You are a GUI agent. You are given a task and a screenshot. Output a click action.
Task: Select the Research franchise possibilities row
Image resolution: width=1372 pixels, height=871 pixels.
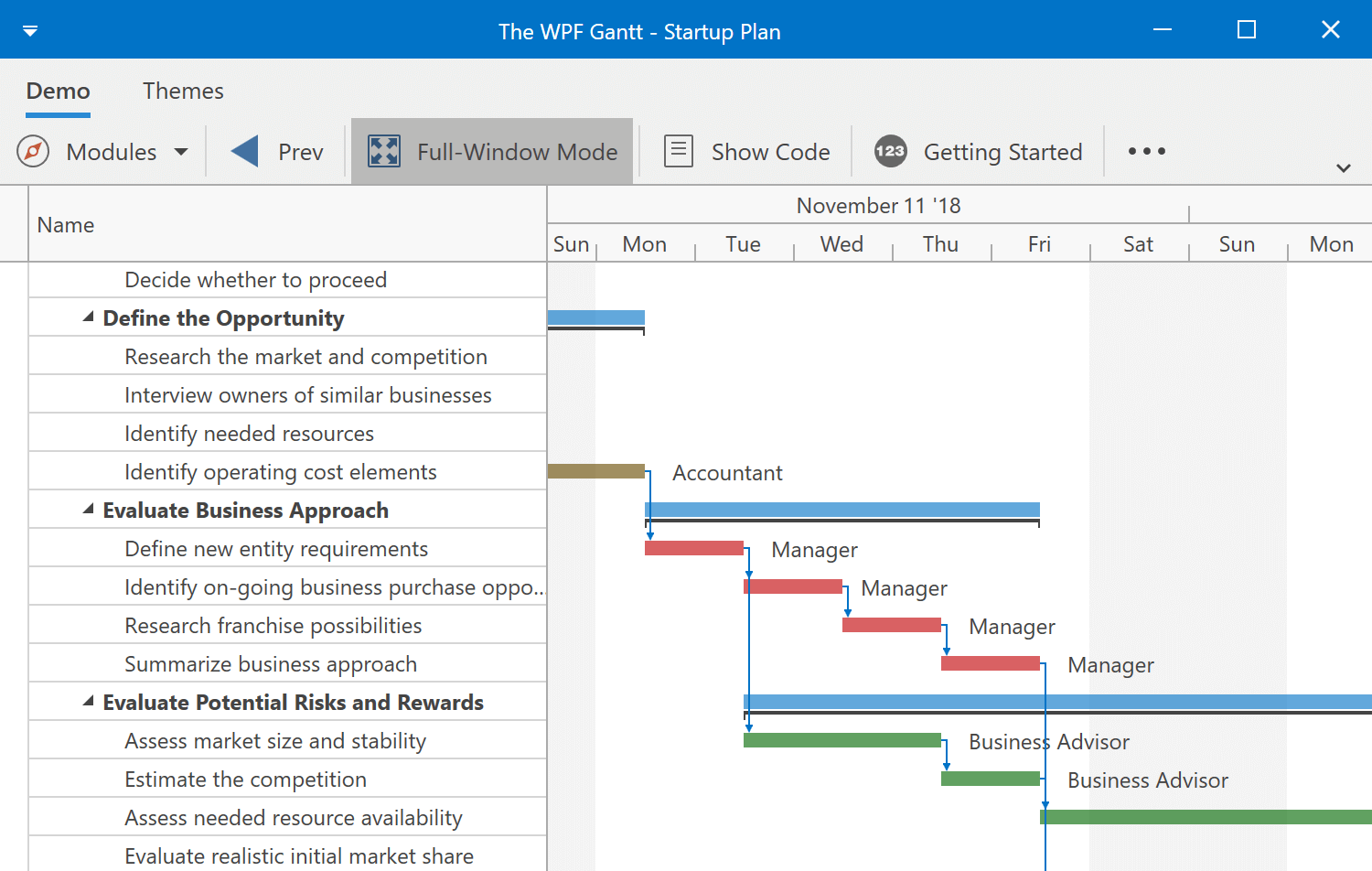pos(273,625)
